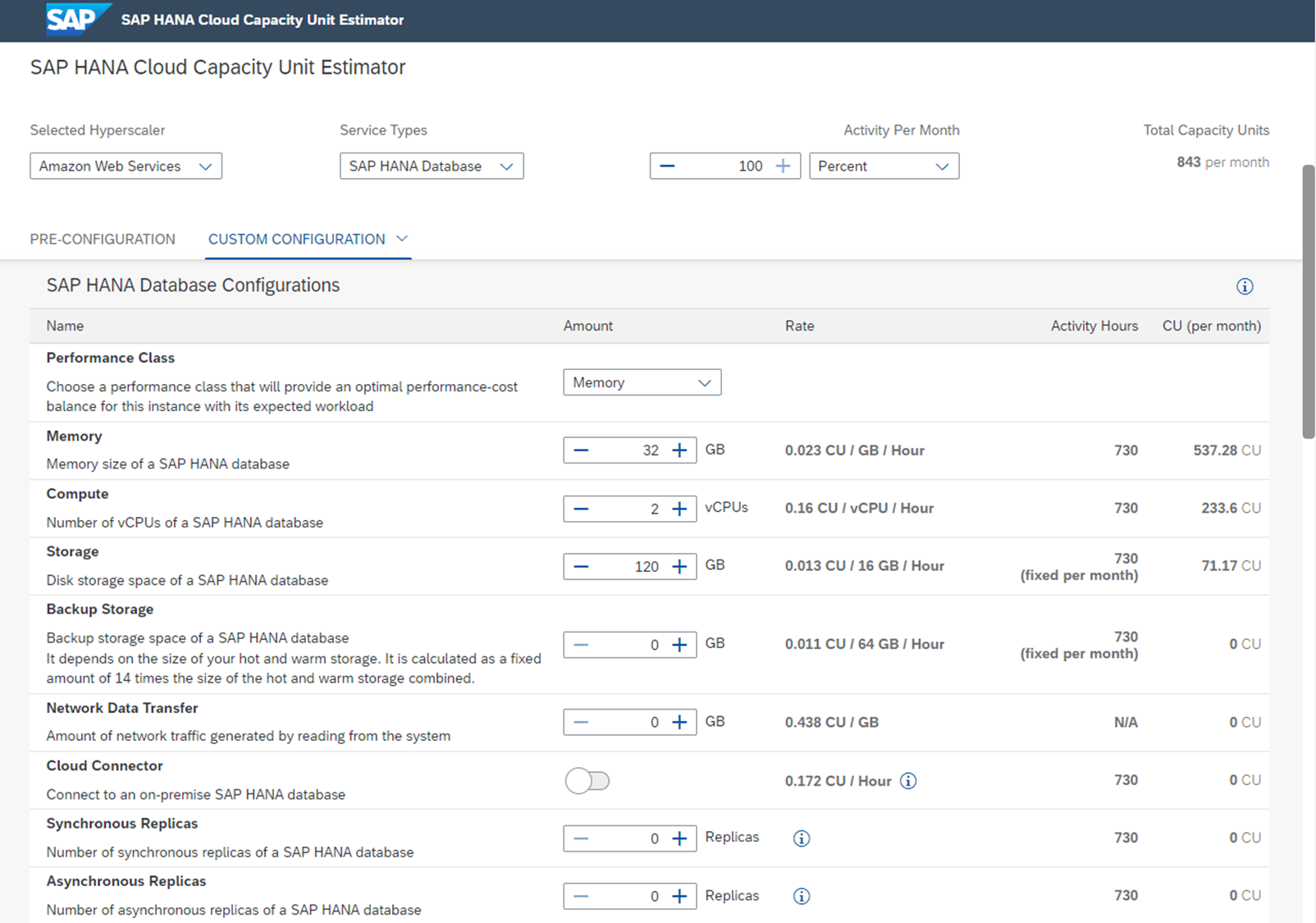Expand the Service Types dropdown
The height and width of the screenshot is (923, 1316).
click(x=431, y=167)
